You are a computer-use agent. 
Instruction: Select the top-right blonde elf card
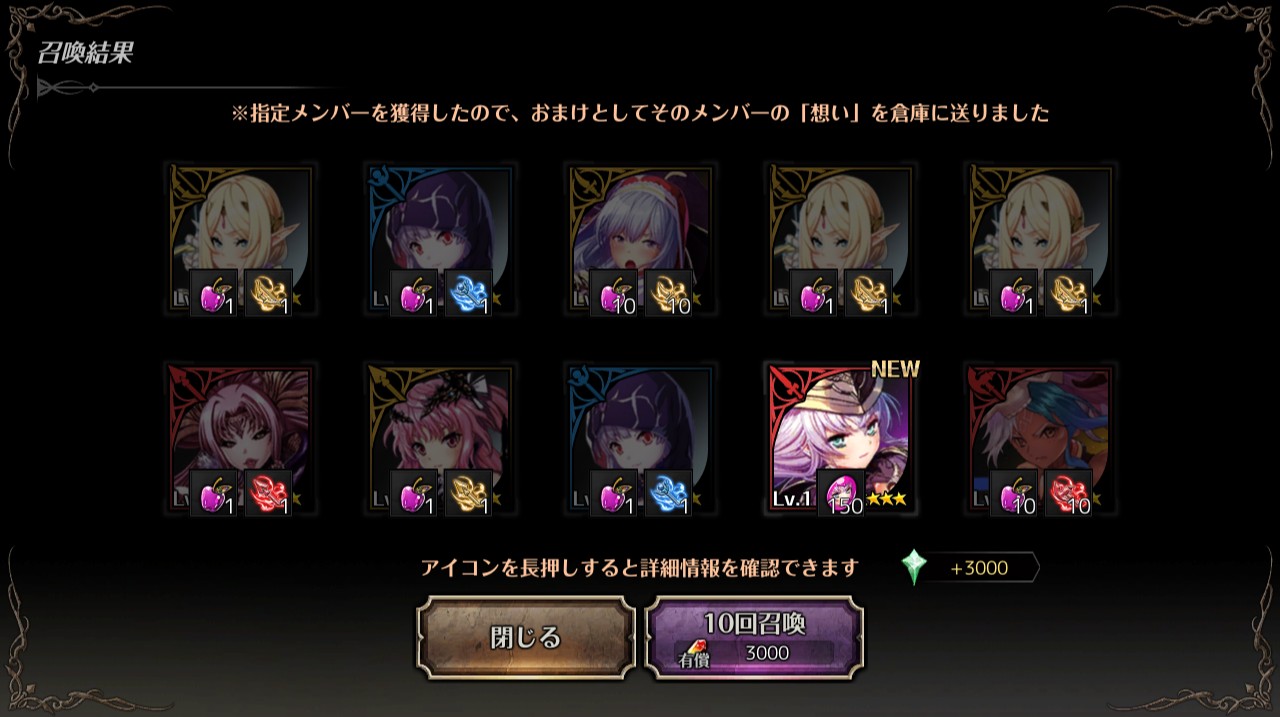pos(1041,240)
